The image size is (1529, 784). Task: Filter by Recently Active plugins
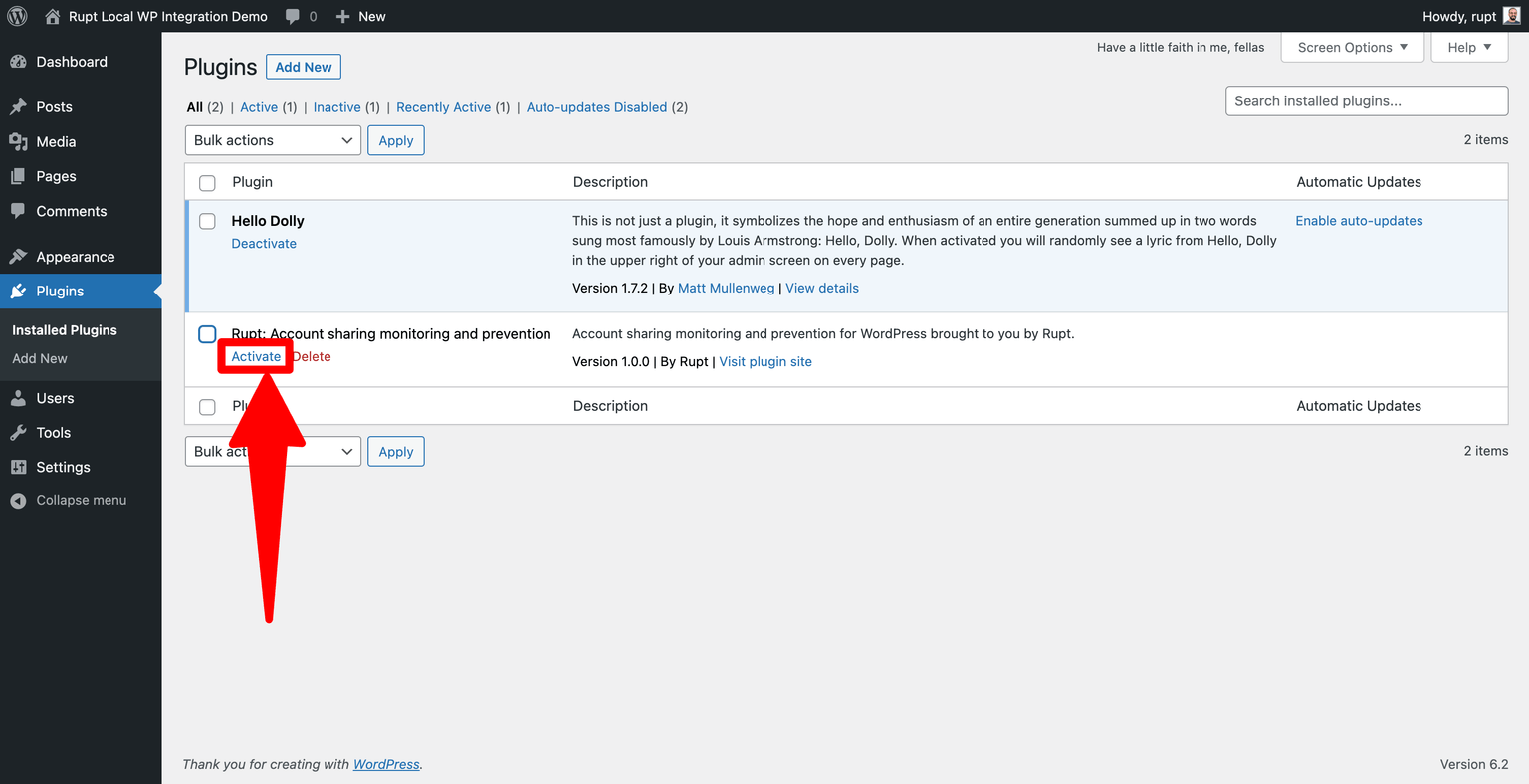pos(444,107)
